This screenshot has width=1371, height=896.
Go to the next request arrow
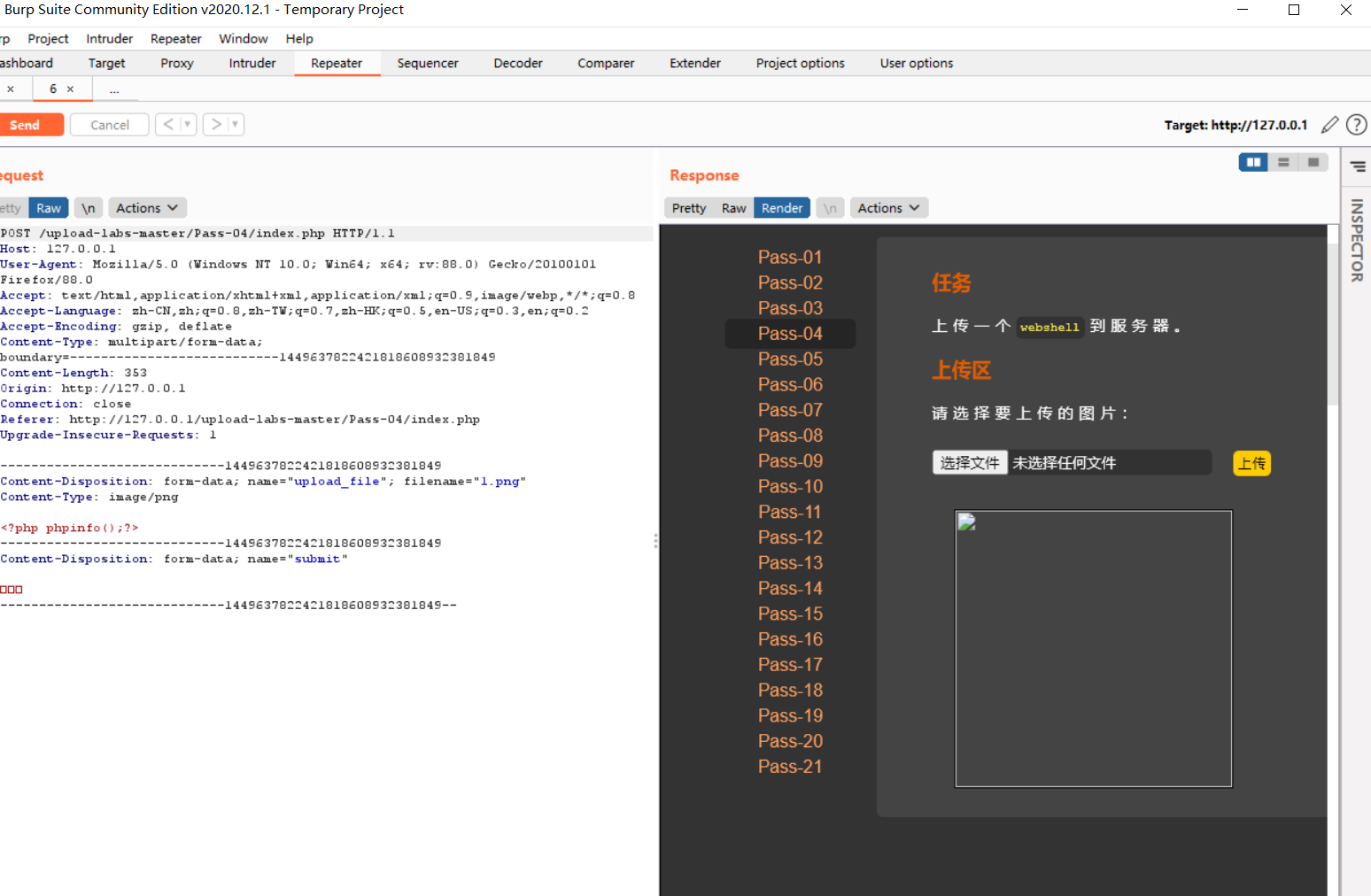pyautogui.click(x=216, y=125)
